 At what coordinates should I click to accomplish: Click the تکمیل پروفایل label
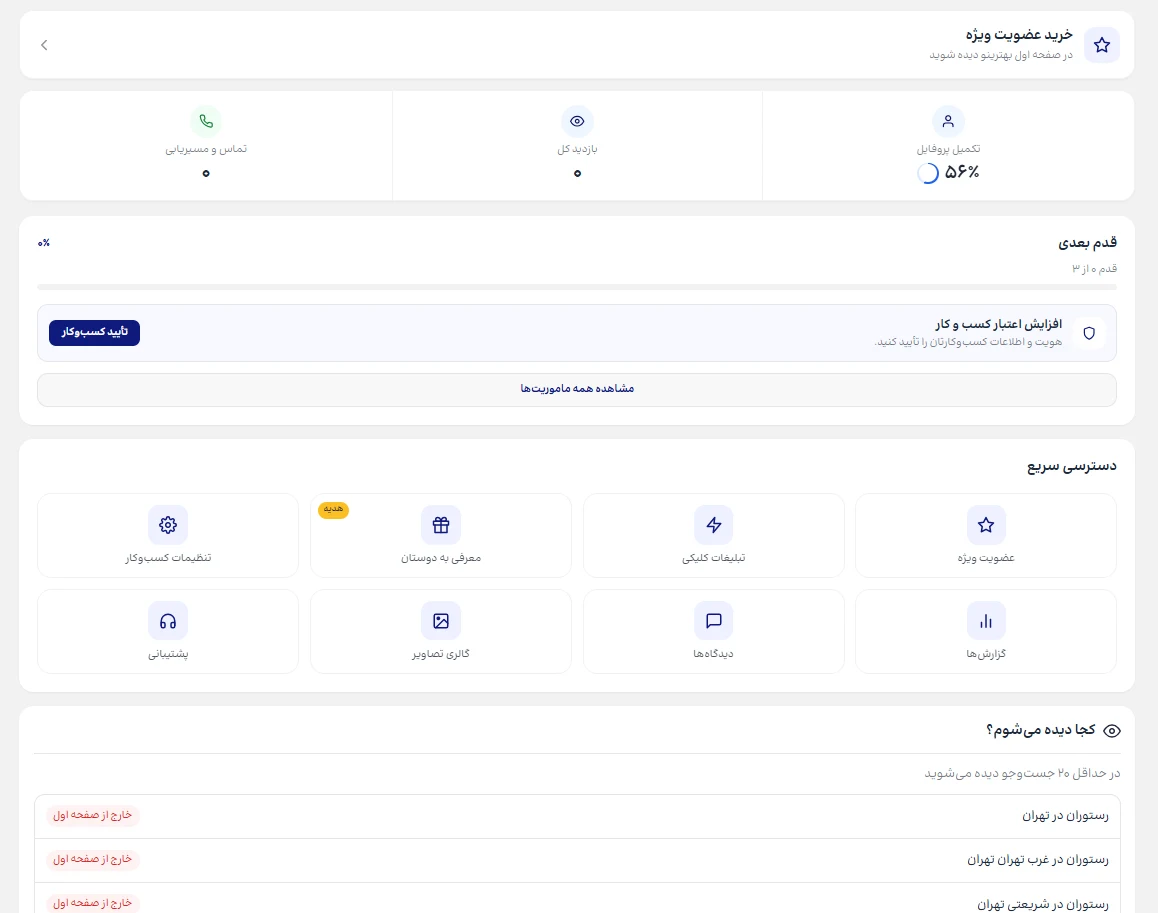tap(948, 149)
